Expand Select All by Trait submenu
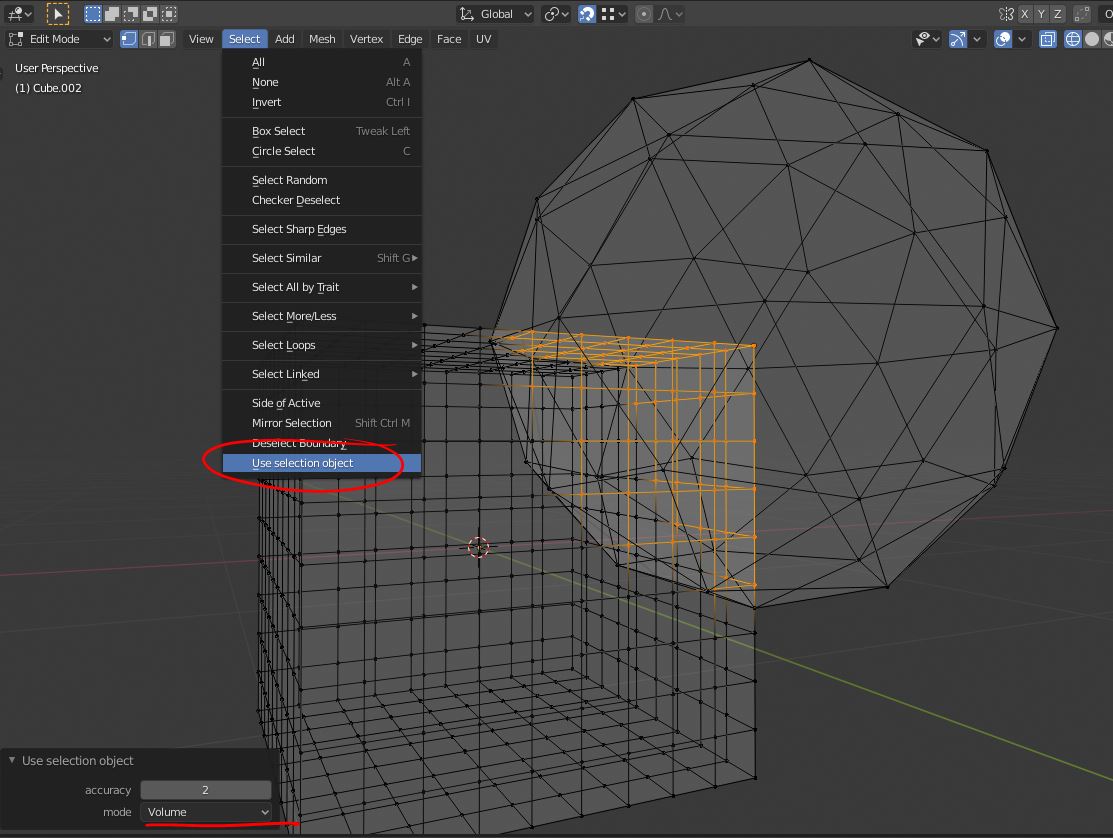This screenshot has height=838, width=1113. point(322,287)
